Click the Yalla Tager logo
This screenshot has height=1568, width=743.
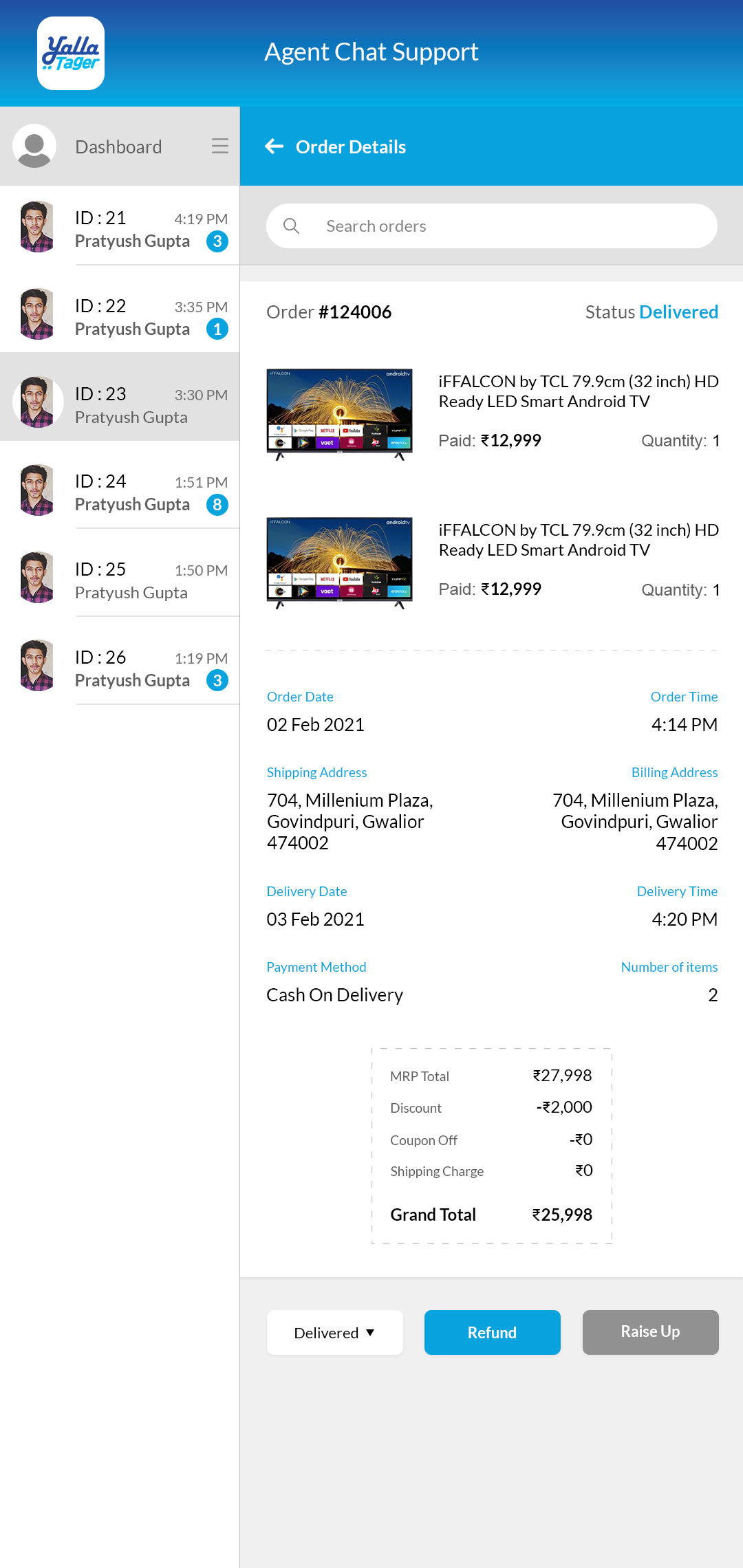point(71,54)
